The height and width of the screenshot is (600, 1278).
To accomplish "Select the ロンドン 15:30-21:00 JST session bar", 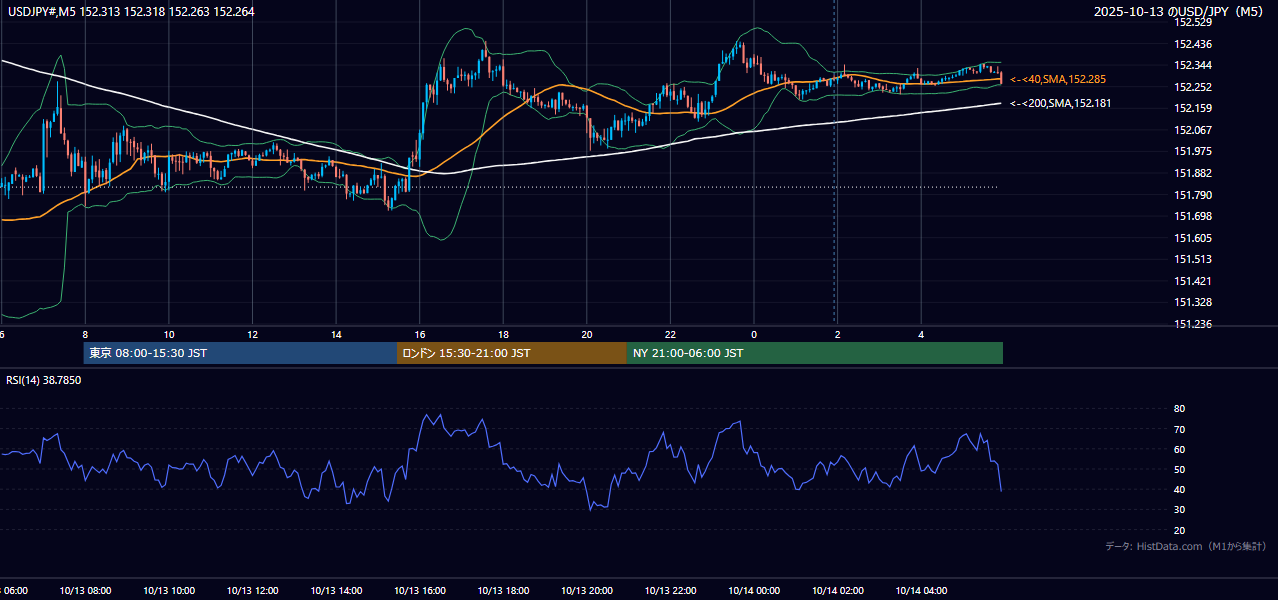I will point(512,353).
